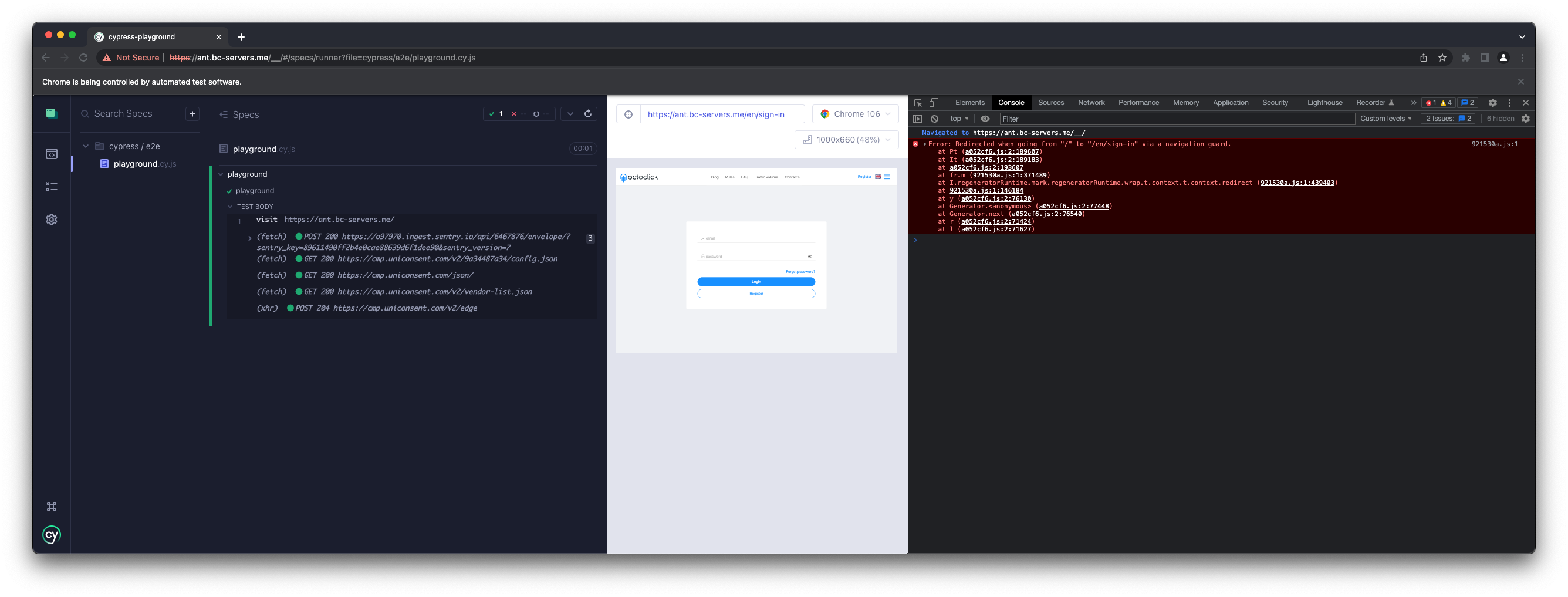Open source link 921530a.js:1 in console
This screenshot has height=597, width=1568.
pyautogui.click(x=1494, y=144)
